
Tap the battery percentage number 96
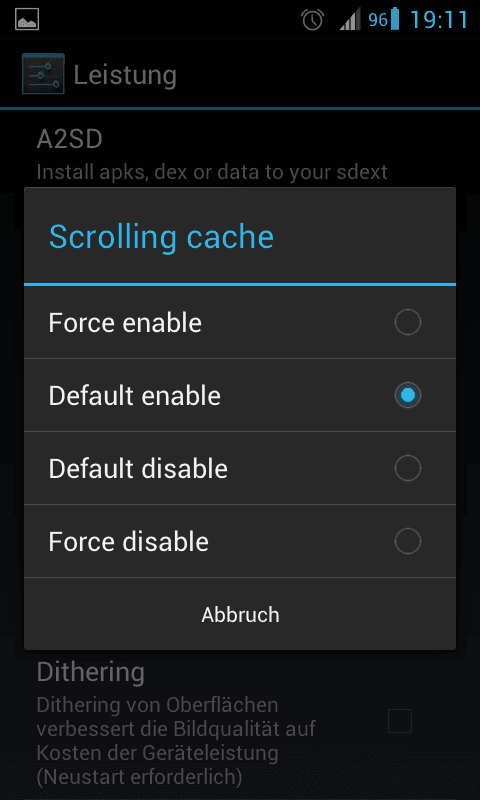click(378, 20)
